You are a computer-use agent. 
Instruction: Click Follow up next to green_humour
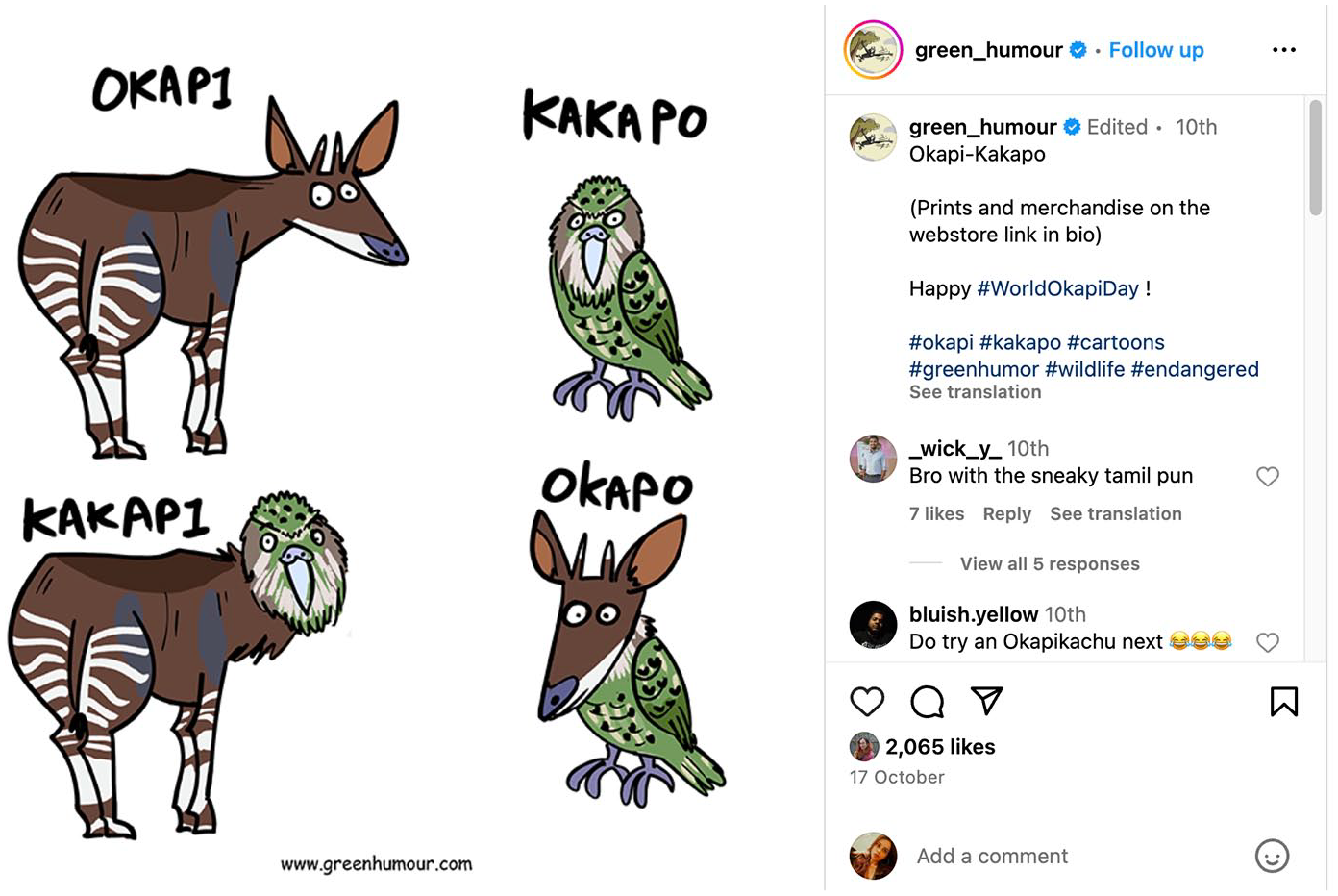(x=1156, y=50)
